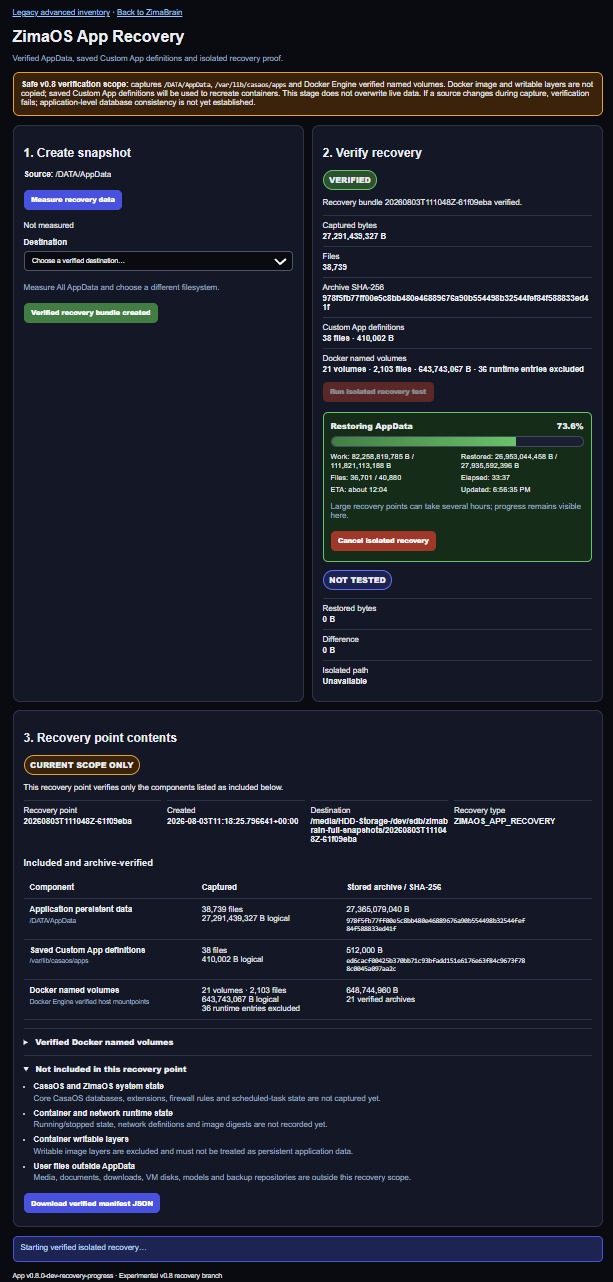613x1282 pixels.
Task: Open the Choose a verified destination dropdown
Action: pos(158,261)
